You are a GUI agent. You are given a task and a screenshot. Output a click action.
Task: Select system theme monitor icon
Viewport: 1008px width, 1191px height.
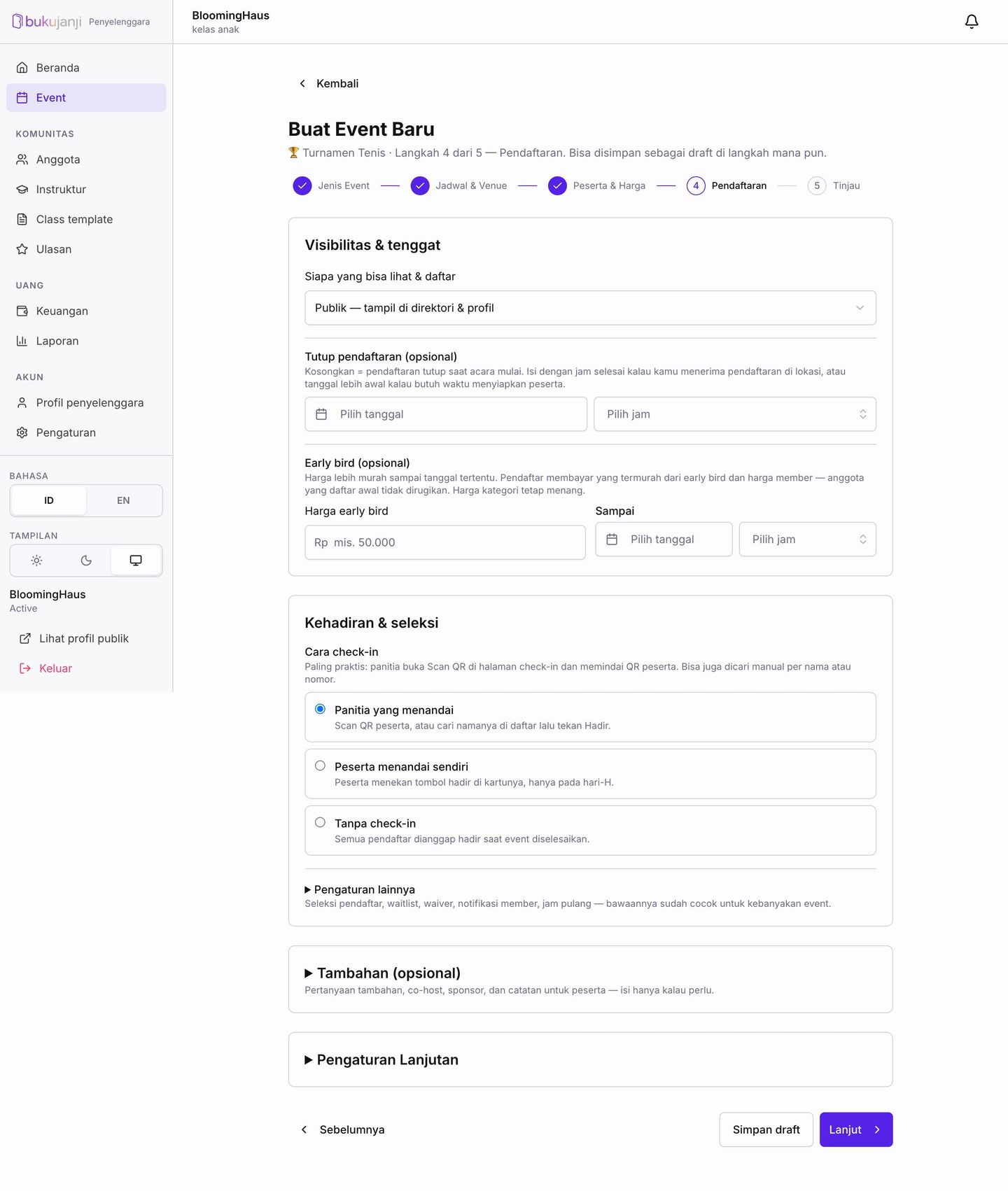[136, 561]
